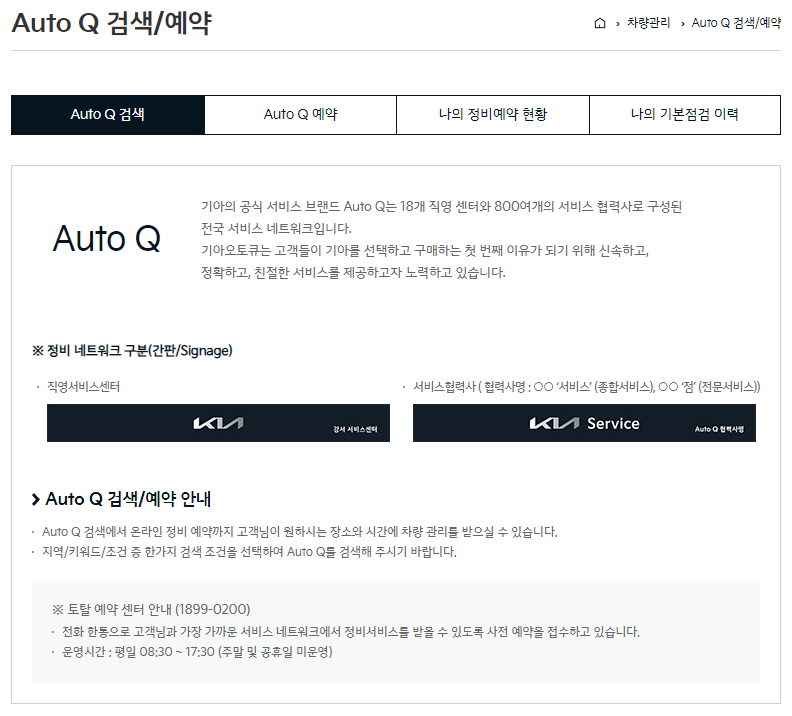
Task: Click the Kia Service Auto Q 협력사명 signage image
Action: [x=584, y=423]
